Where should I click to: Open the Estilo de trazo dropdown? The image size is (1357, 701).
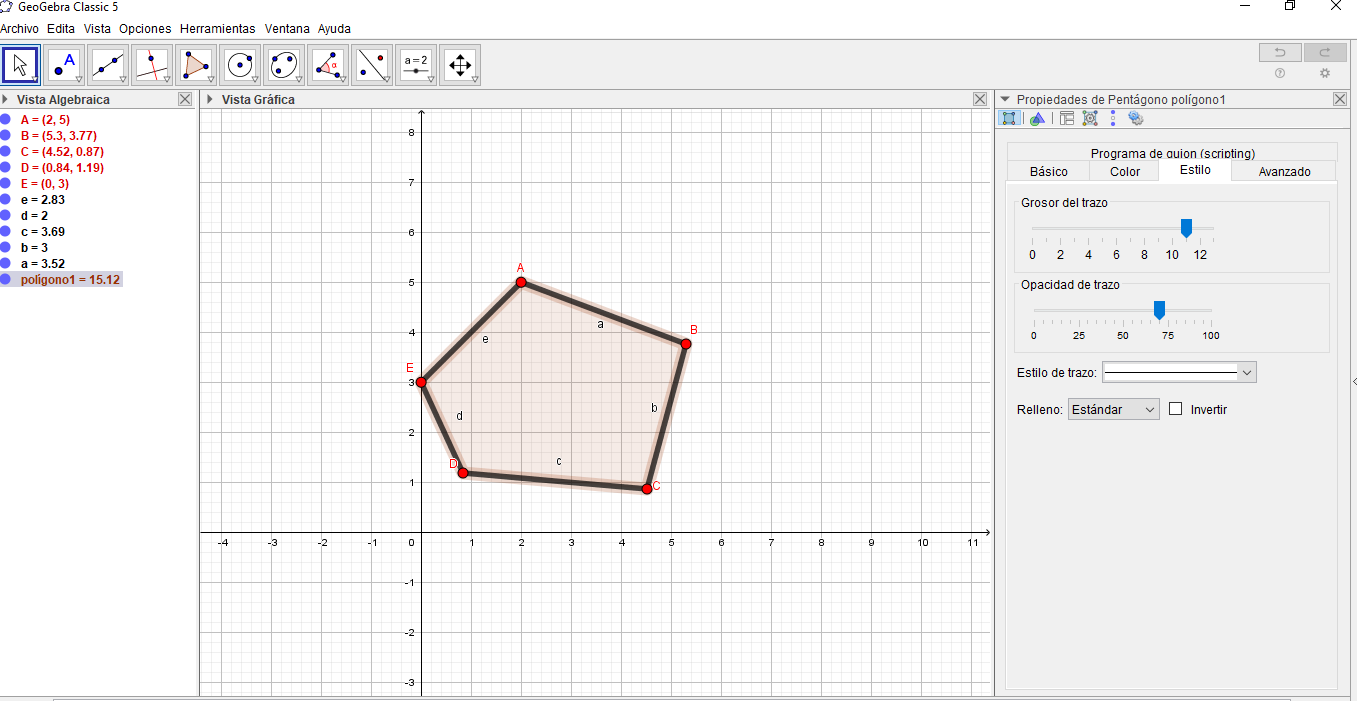coord(1246,371)
